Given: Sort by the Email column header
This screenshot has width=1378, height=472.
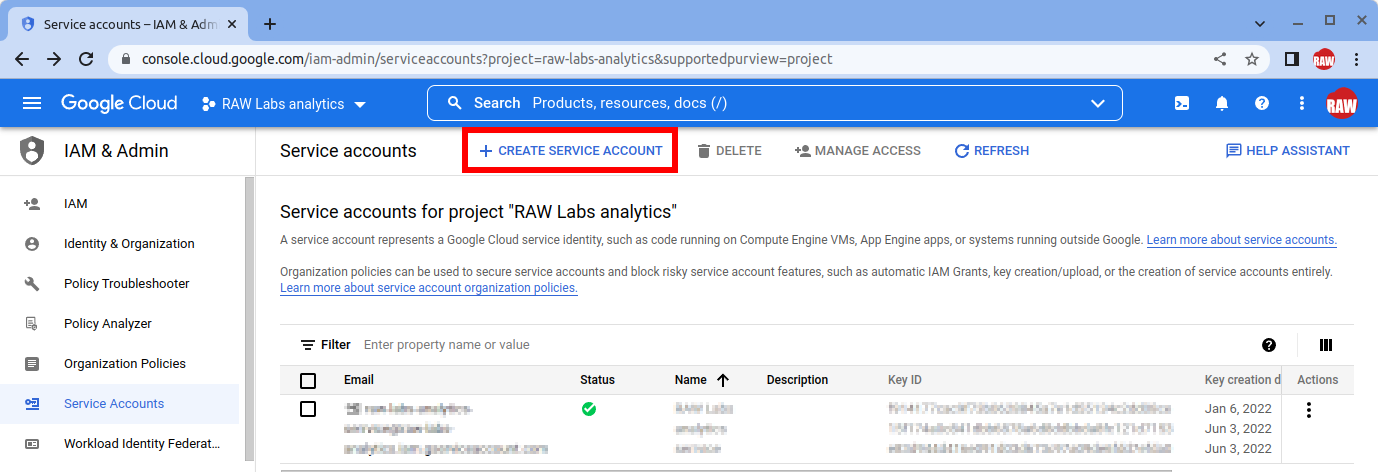Looking at the screenshot, I should [359, 380].
